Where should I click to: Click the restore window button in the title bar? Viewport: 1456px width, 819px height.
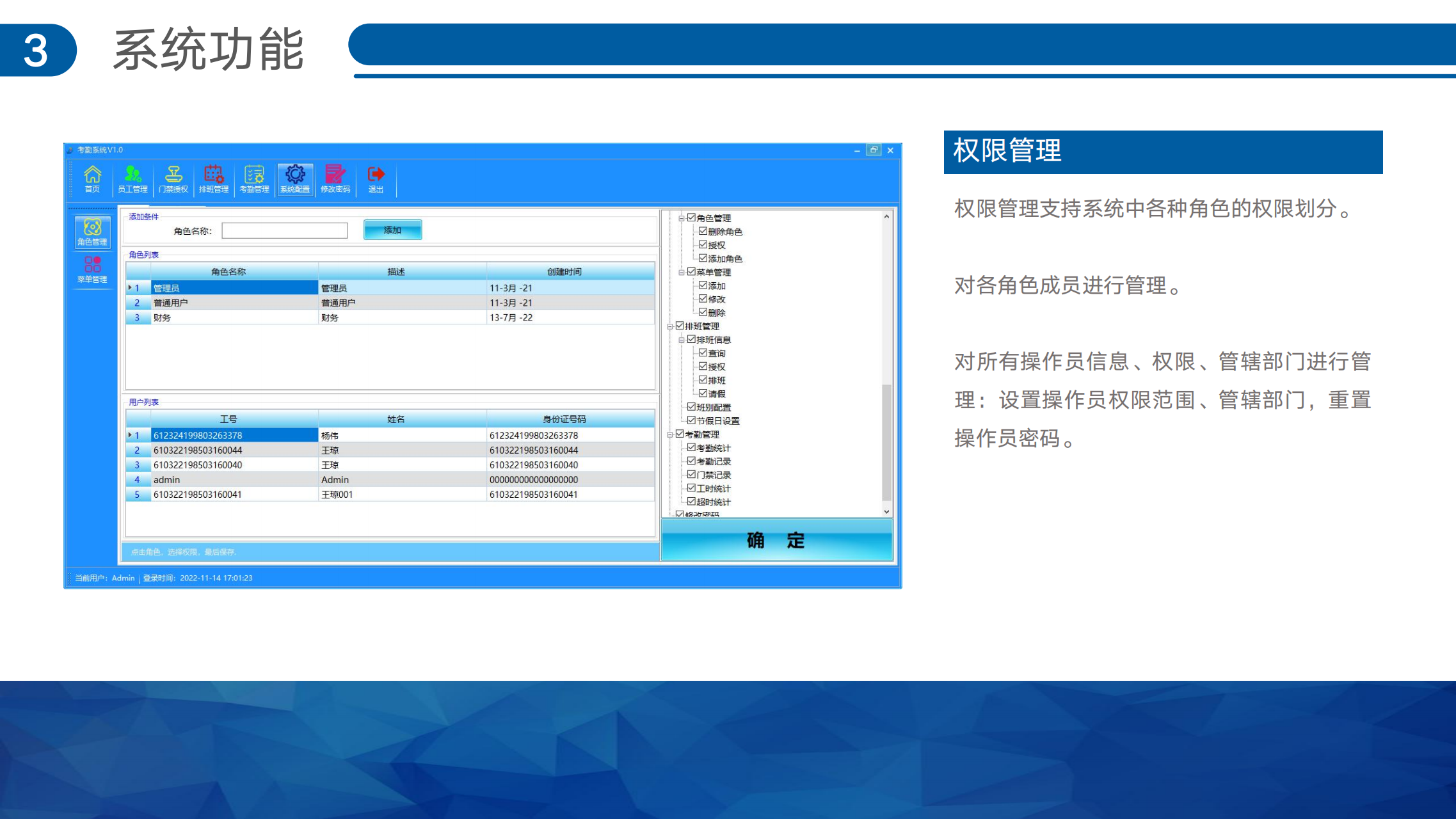point(874,150)
